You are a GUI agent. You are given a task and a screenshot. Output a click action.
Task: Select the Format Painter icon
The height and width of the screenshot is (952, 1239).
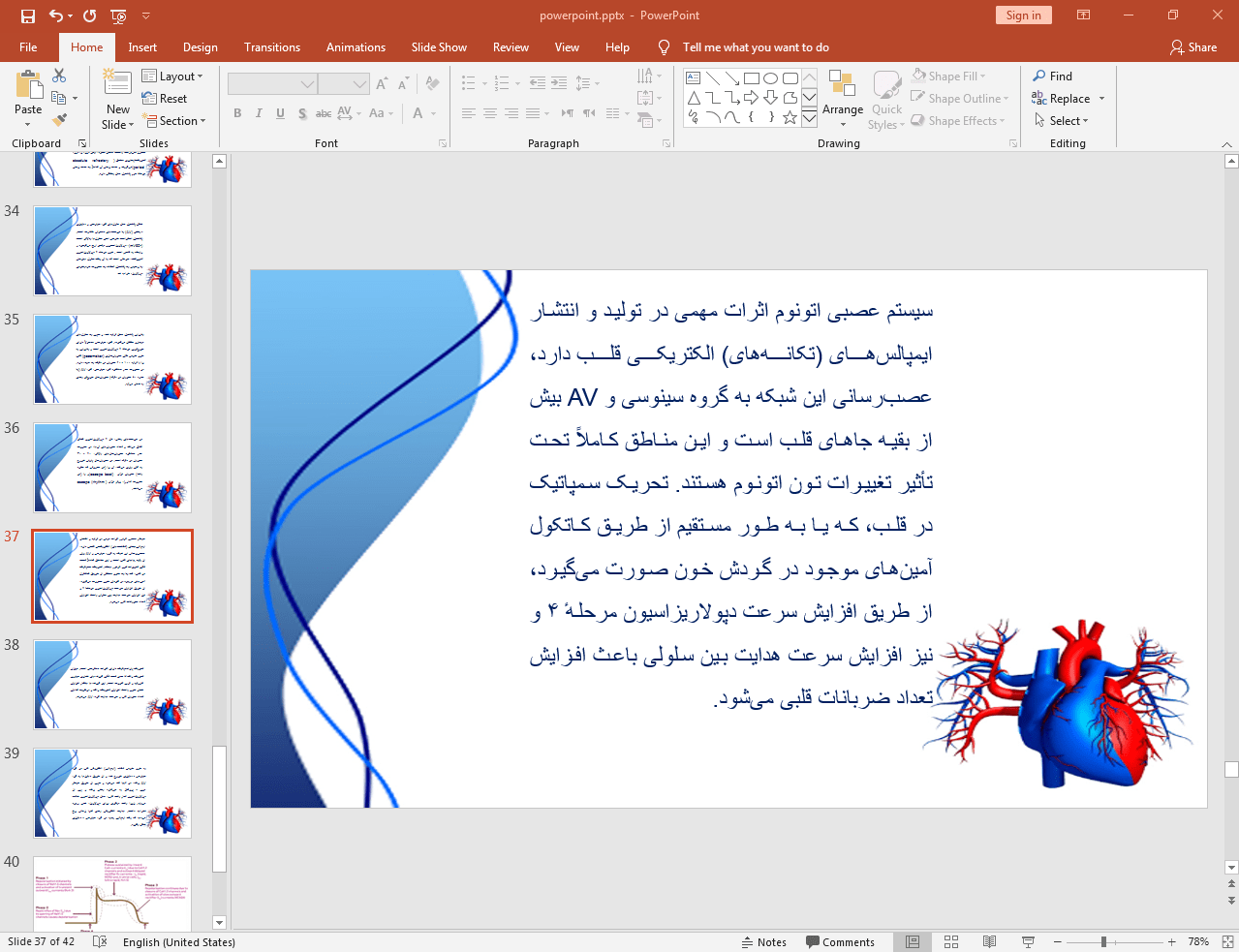(58, 118)
